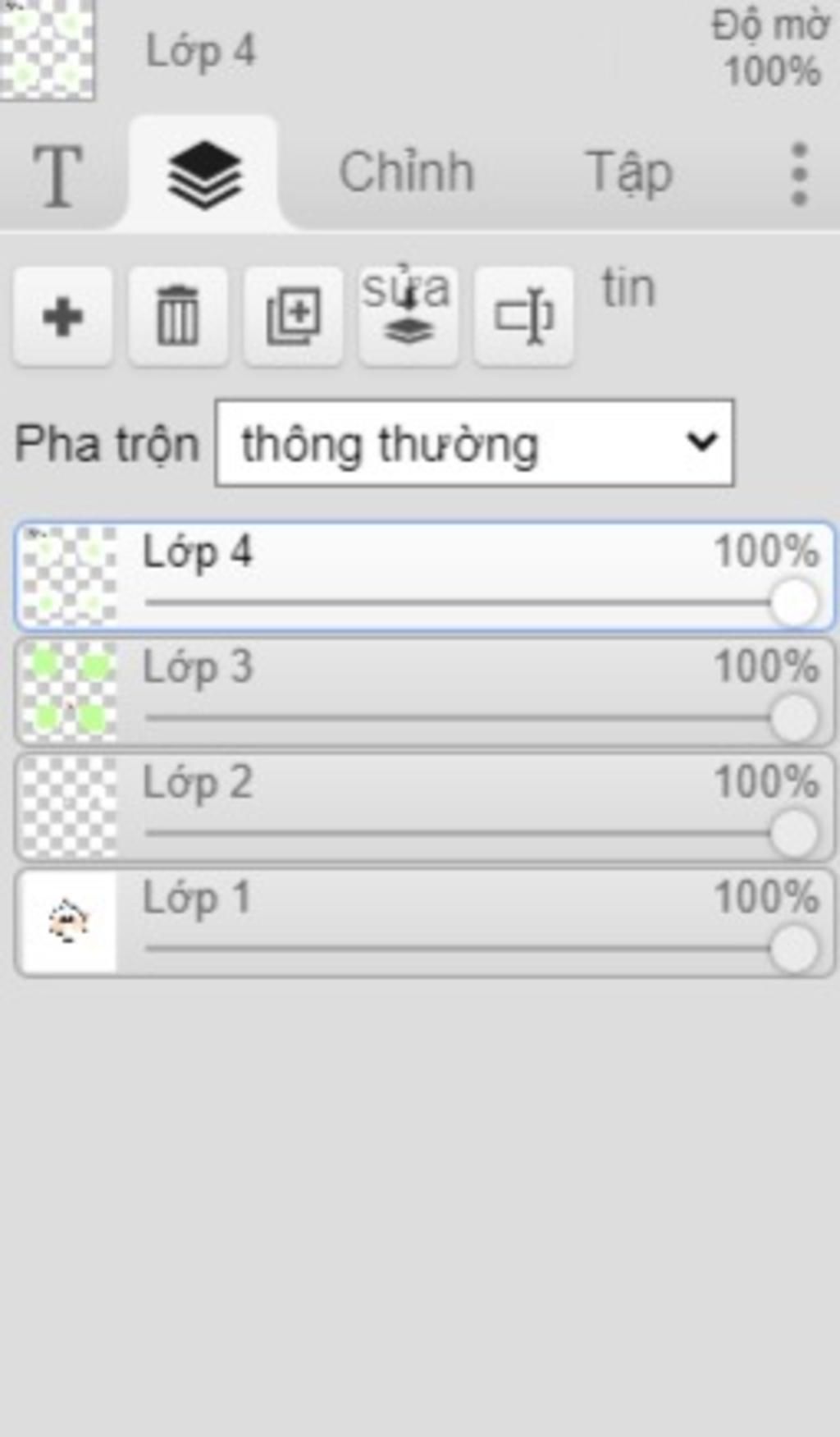This screenshot has height=1437, width=840.
Task: Select the Lớp 2 layer
Action: click(x=425, y=808)
